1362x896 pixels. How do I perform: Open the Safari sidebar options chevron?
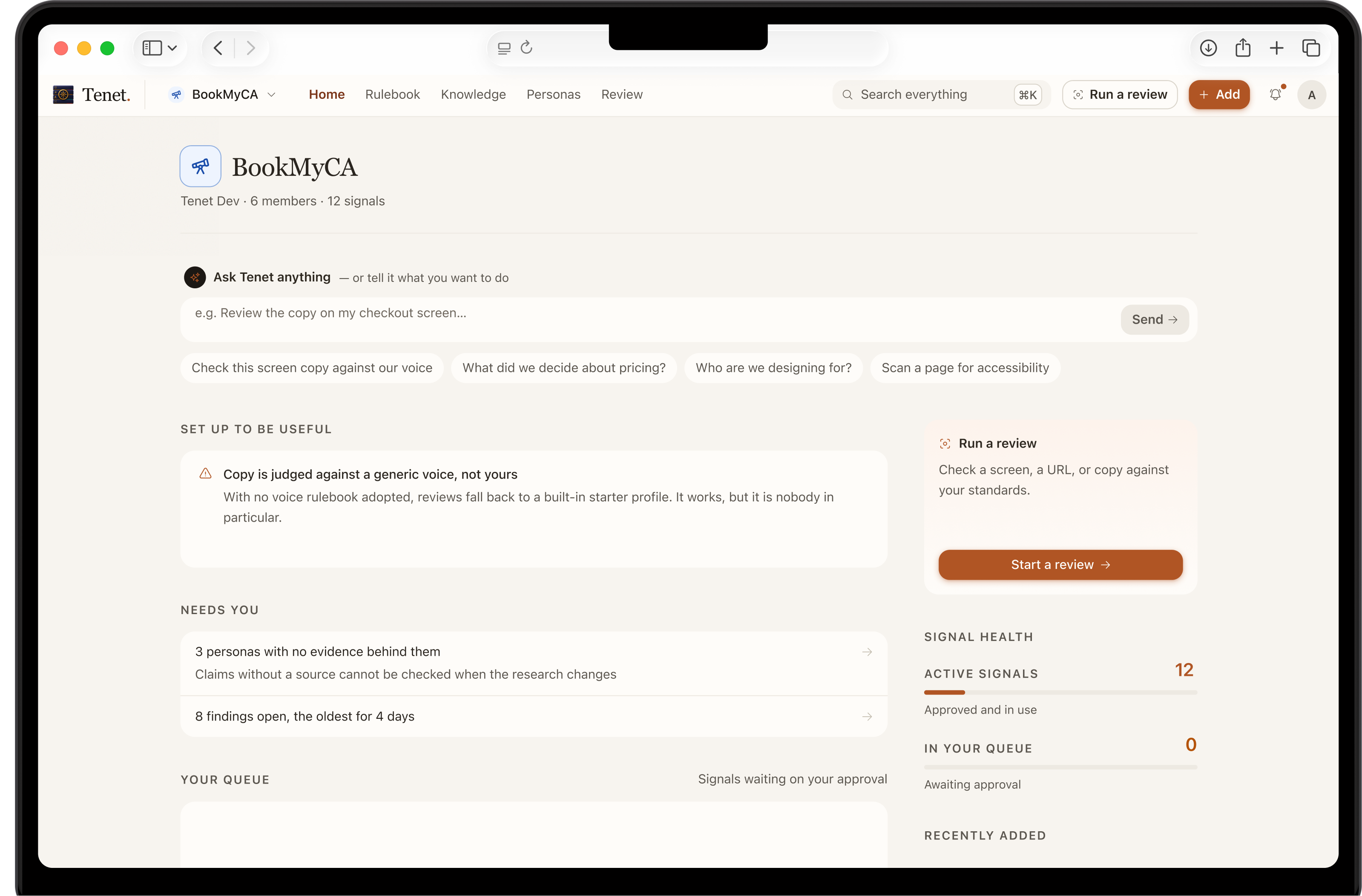pyautogui.click(x=172, y=48)
